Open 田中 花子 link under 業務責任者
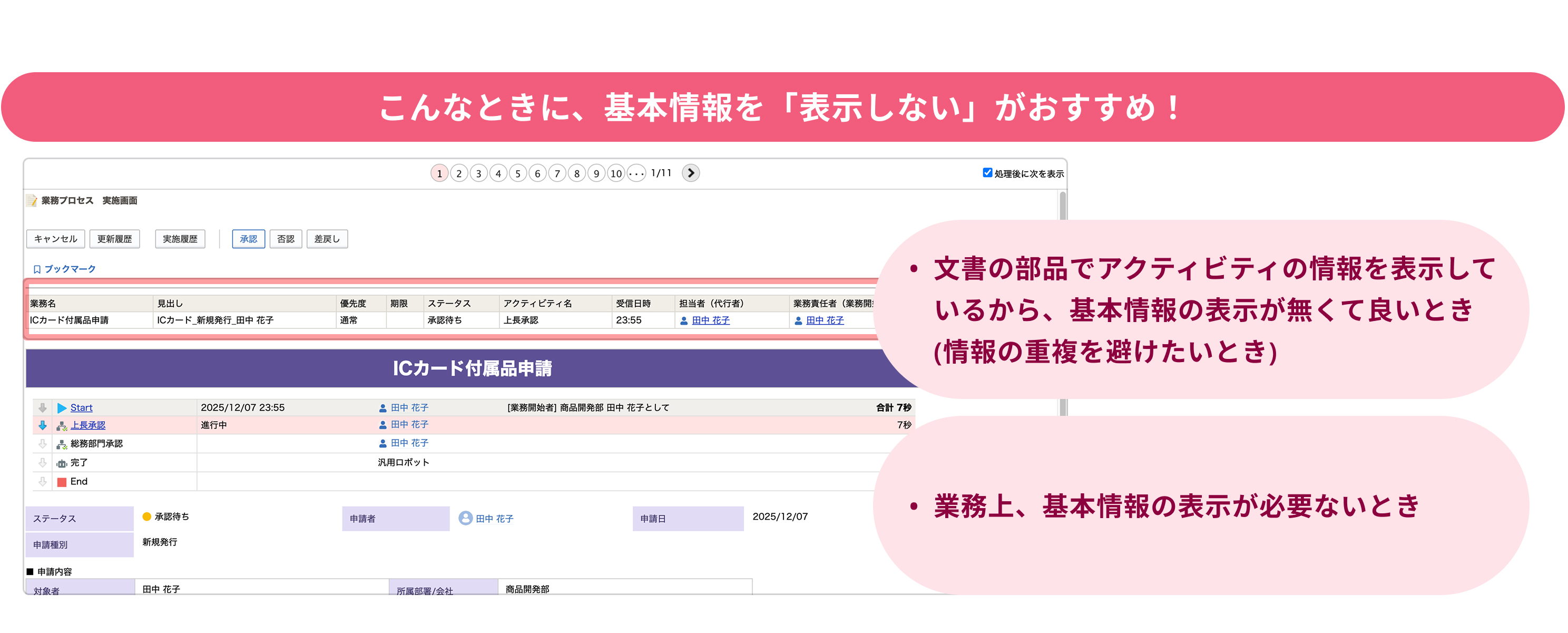Screen dimensions: 1568x633 click(825, 320)
